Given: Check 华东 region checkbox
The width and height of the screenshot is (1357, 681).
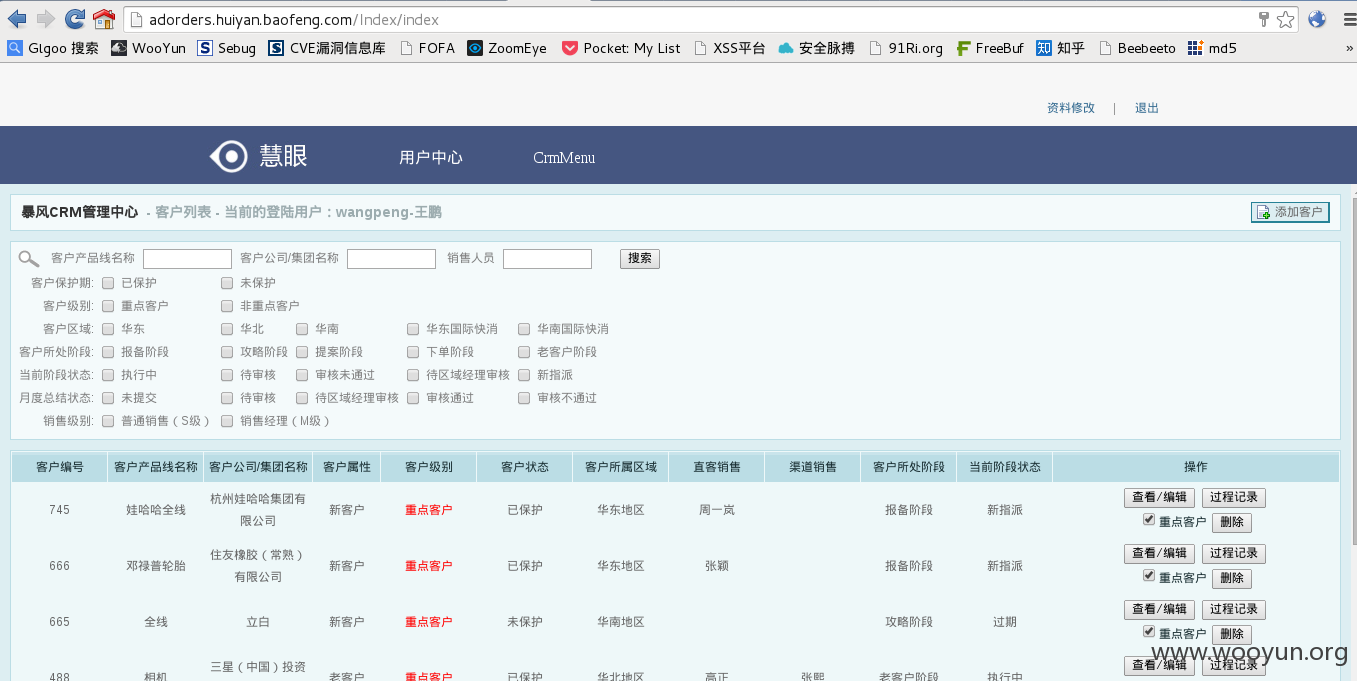Looking at the screenshot, I should point(108,329).
